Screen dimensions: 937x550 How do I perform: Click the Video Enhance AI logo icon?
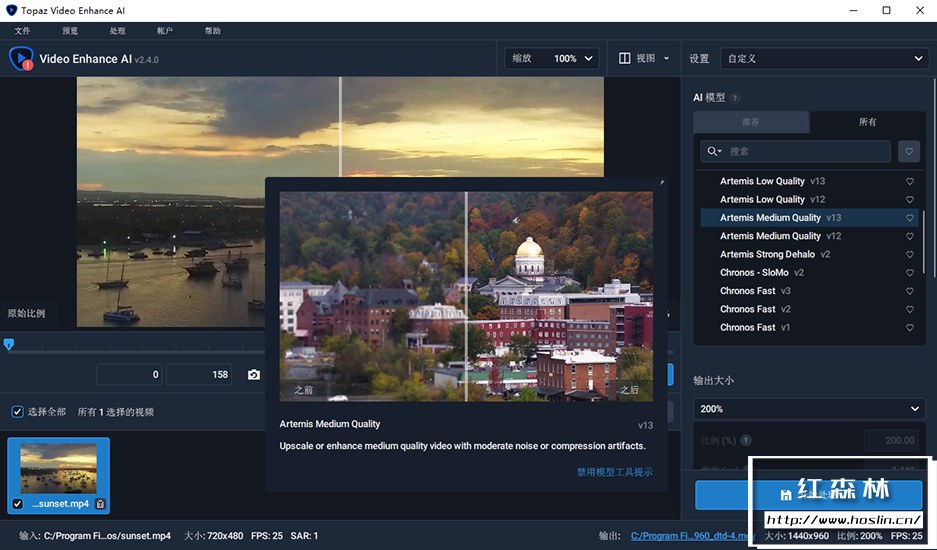point(21,59)
